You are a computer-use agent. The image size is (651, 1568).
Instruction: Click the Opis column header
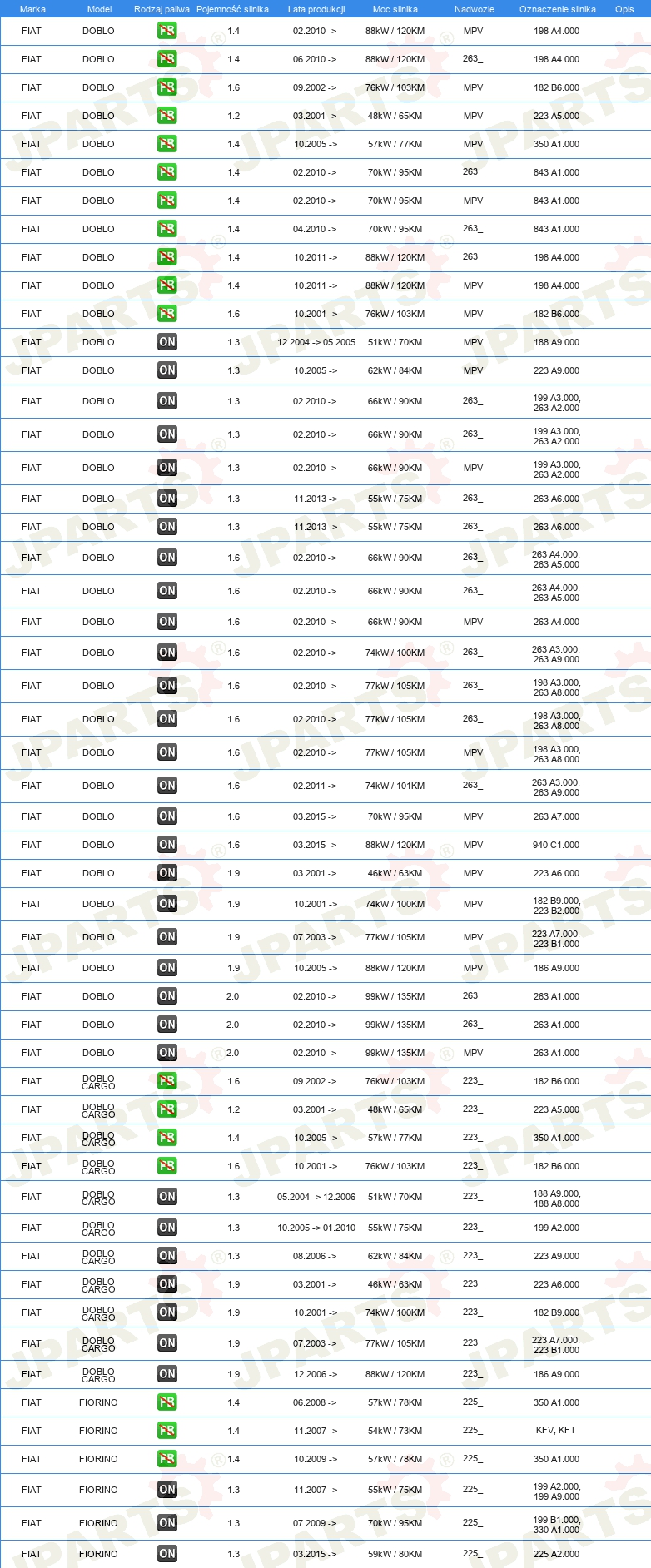624,9
